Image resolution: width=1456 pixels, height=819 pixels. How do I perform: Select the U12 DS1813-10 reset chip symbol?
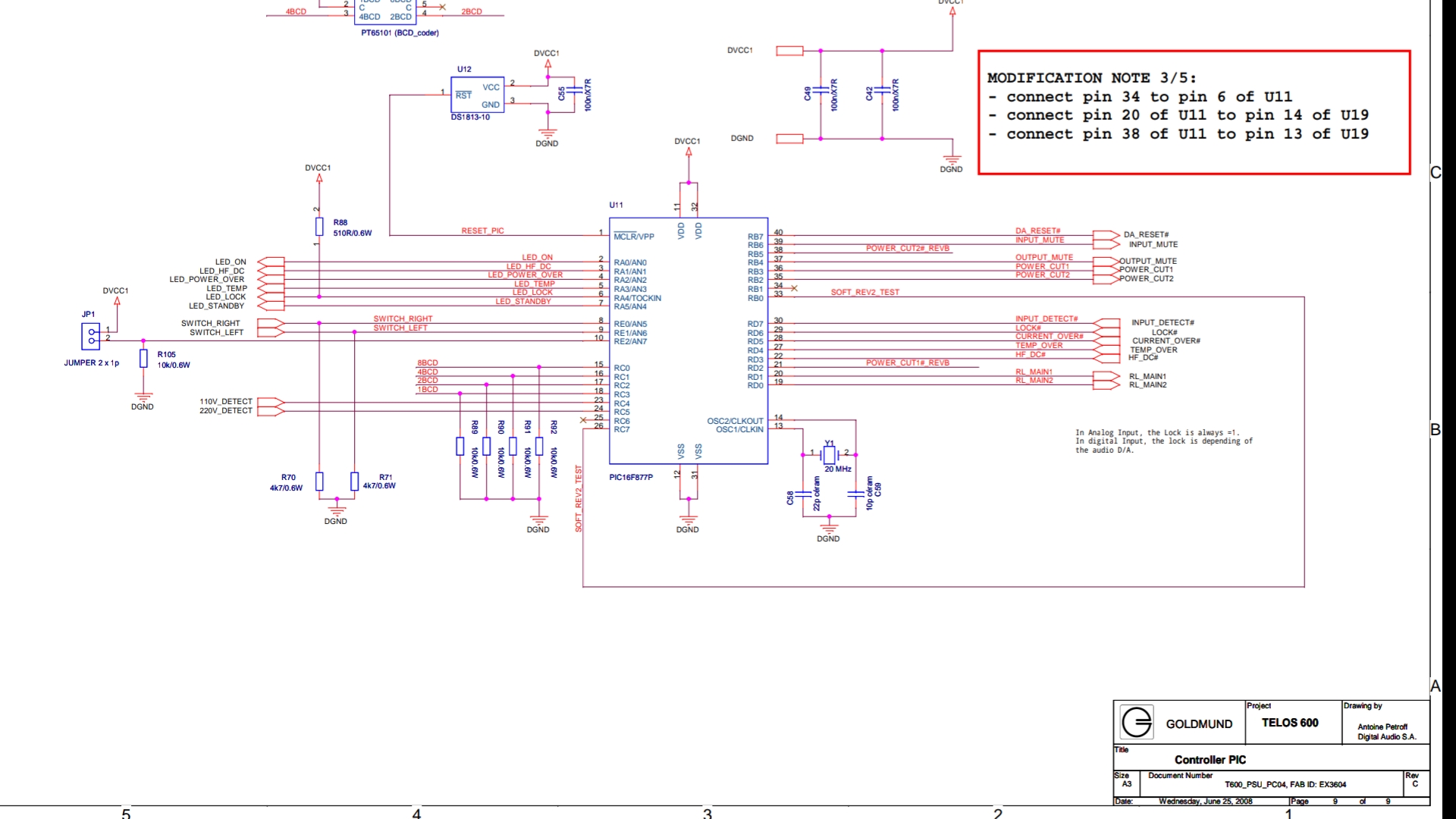(477, 95)
